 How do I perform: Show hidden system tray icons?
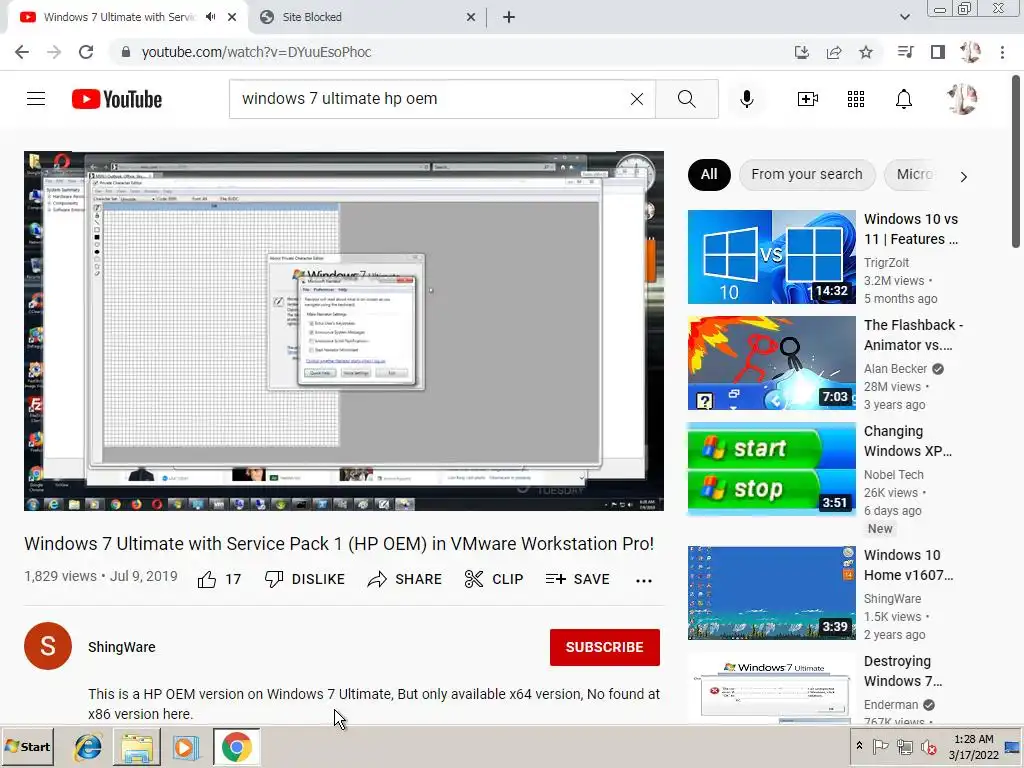[859, 746]
